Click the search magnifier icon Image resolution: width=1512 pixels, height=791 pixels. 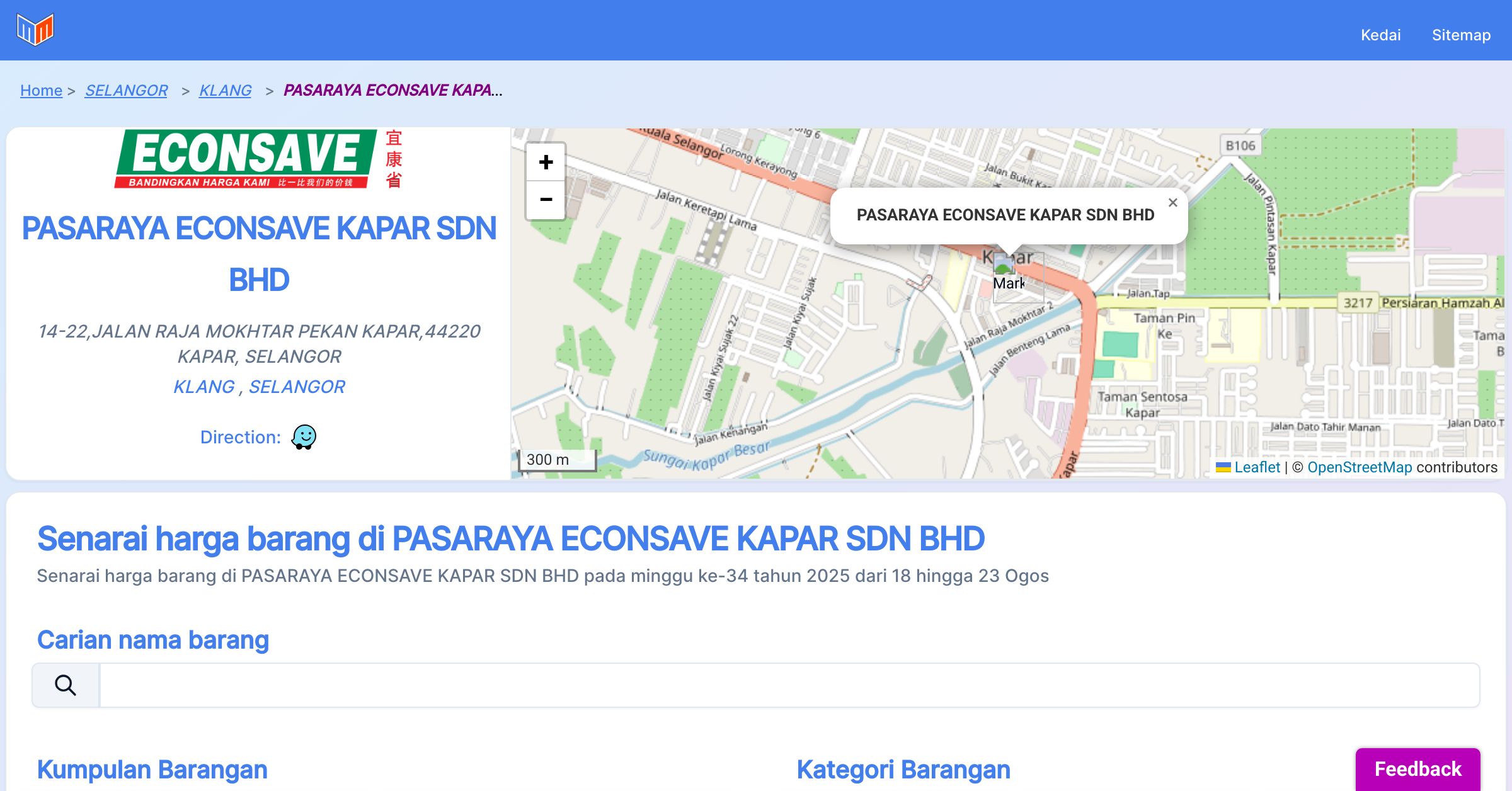pyautogui.click(x=66, y=685)
